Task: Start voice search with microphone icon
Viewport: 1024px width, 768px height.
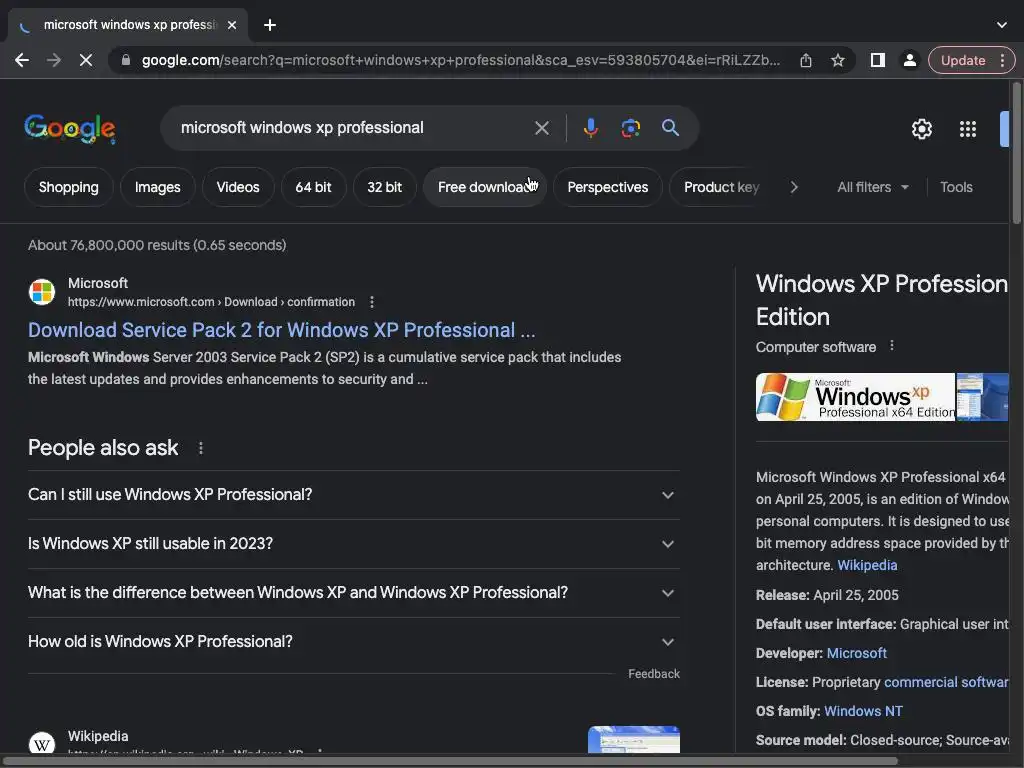Action: tap(590, 128)
